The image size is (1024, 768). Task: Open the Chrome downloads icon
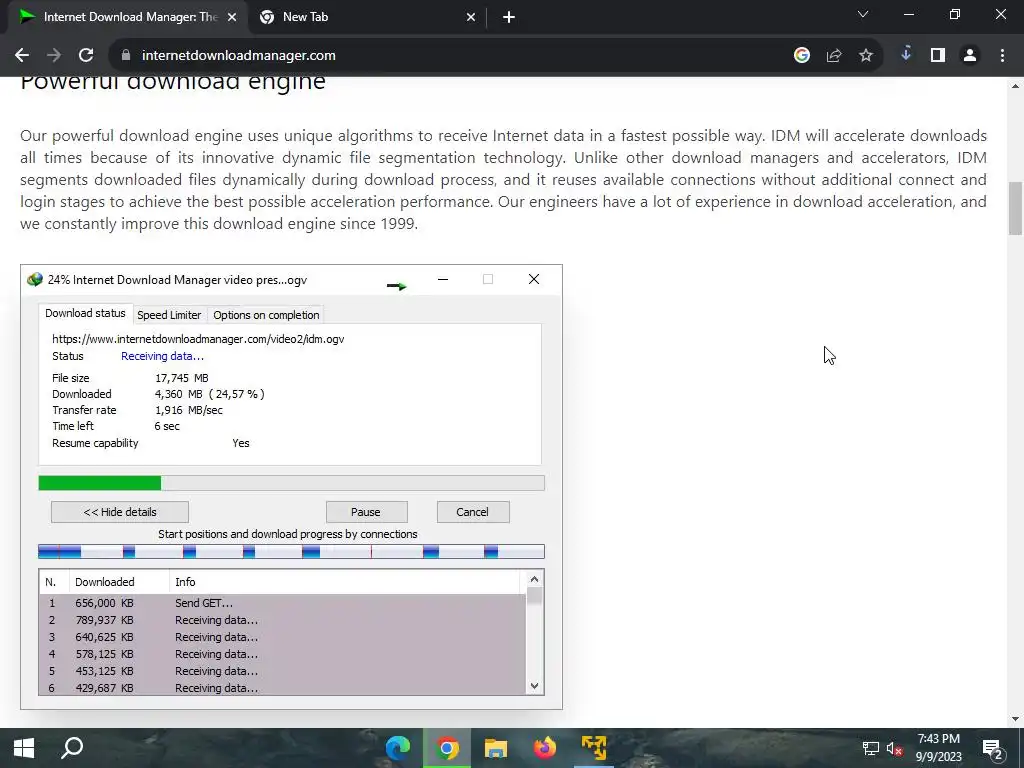906,55
